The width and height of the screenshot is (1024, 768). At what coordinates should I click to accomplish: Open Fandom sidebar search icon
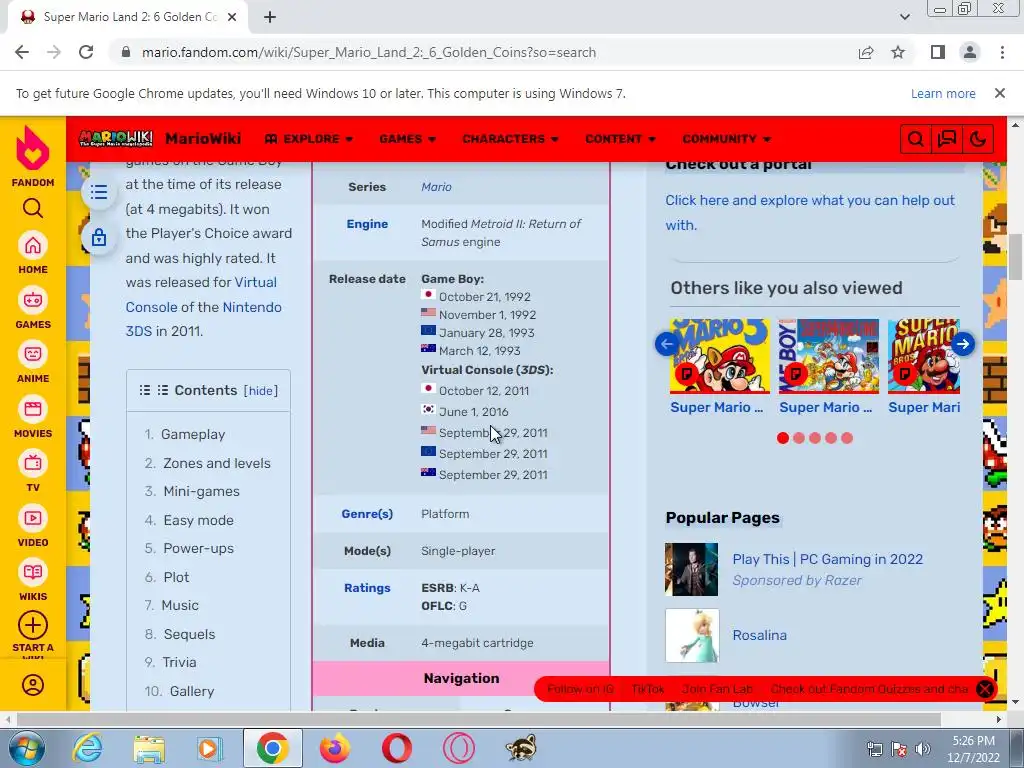pos(33,208)
